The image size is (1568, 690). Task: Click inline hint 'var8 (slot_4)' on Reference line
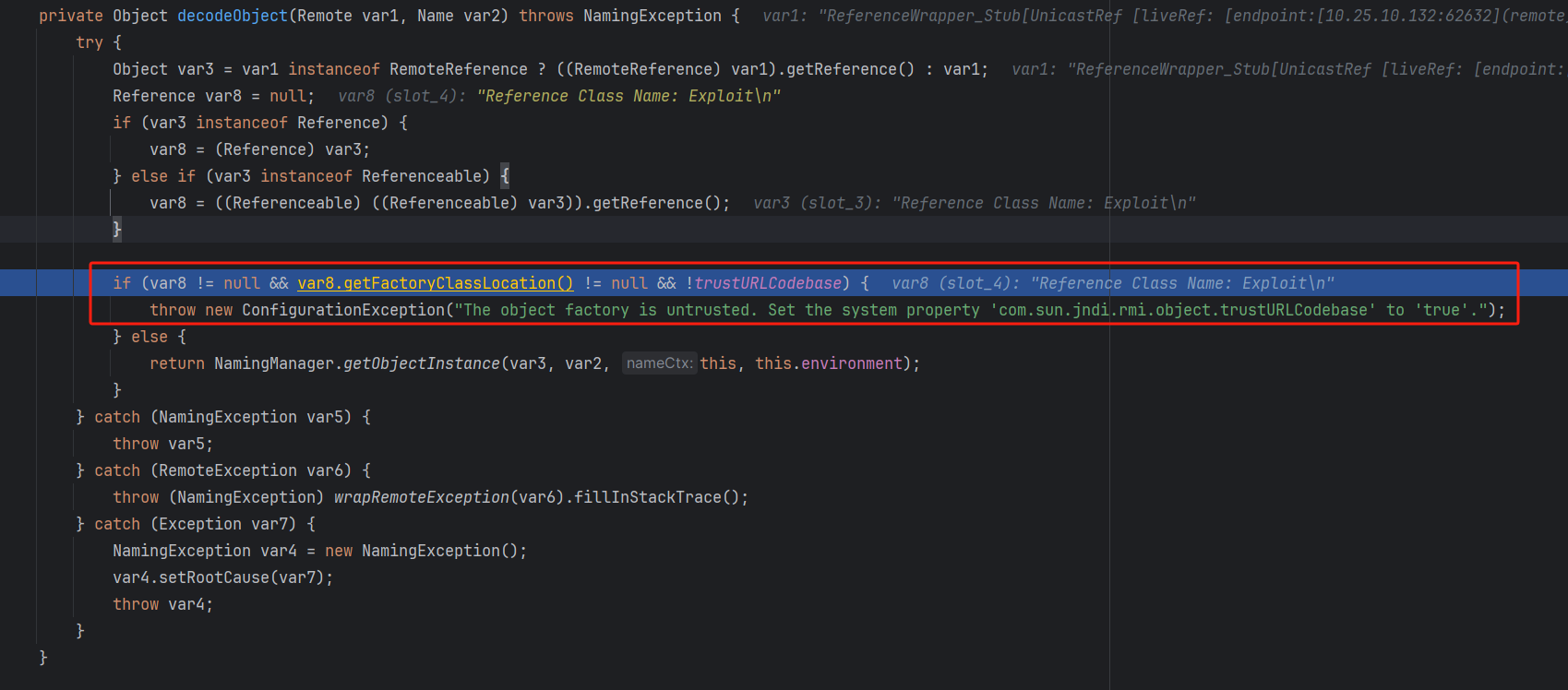pyautogui.click(x=559, y=96)
